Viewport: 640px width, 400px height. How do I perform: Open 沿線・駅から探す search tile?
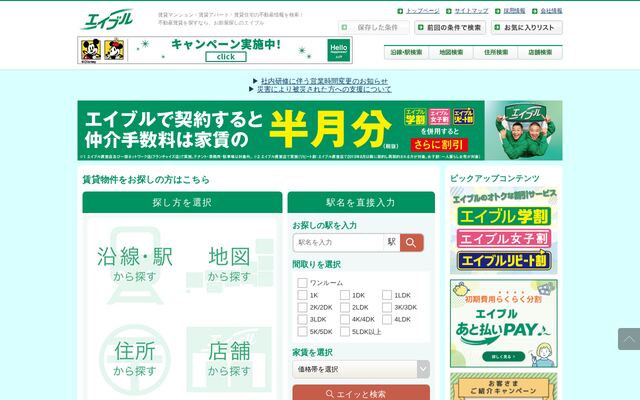[135, 265]
